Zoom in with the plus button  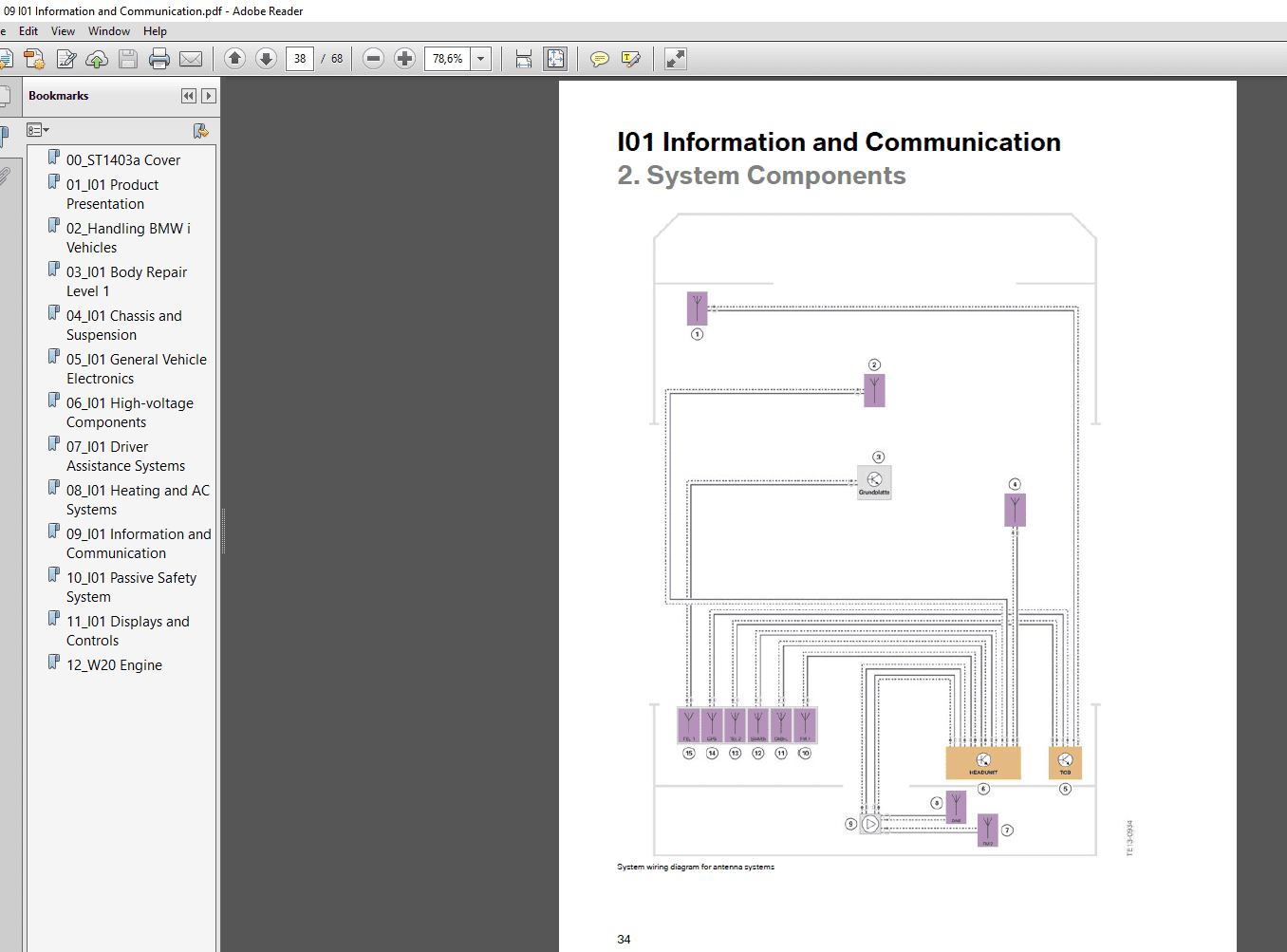(405, 59)
